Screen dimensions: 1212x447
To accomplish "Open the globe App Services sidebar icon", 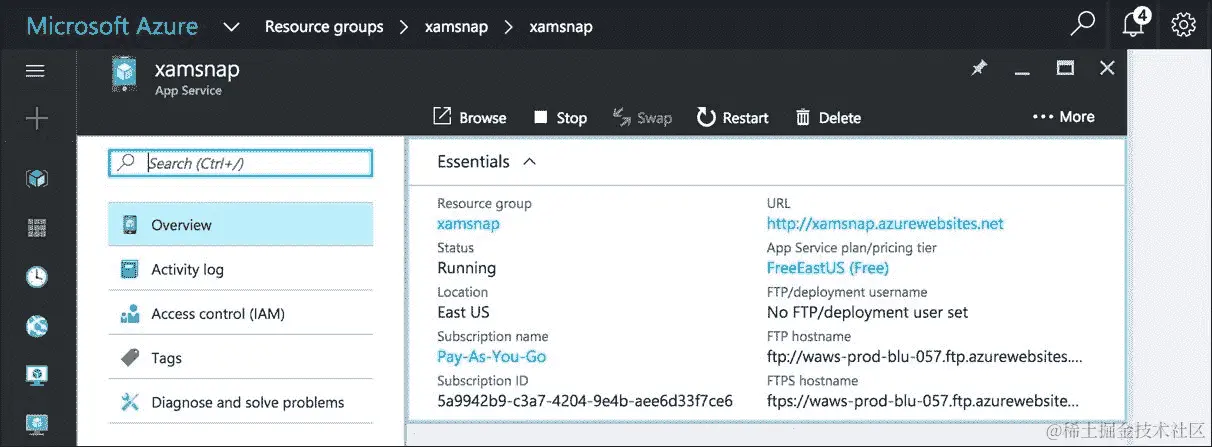I will [36, 326].
